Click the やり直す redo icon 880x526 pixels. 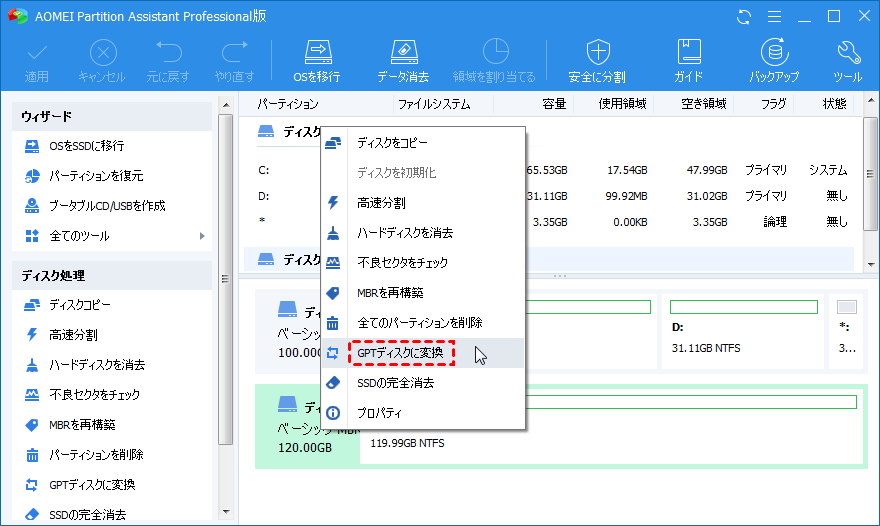point(235,60)
